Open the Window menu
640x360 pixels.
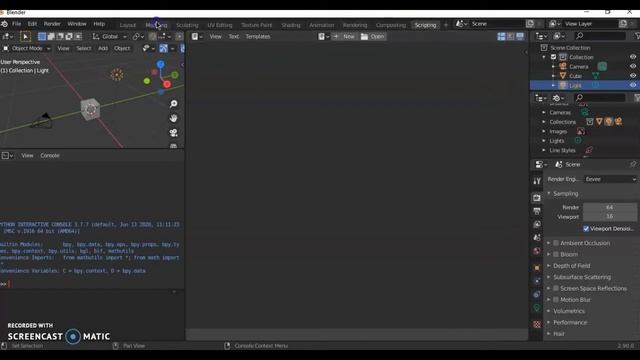[77, 24]
